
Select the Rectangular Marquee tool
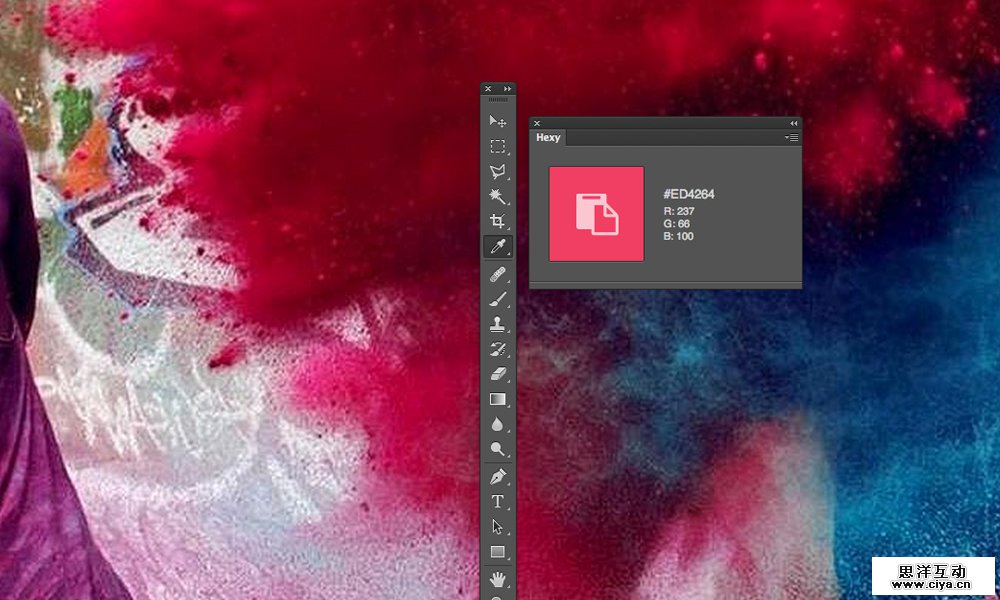[x=497, y=146]
